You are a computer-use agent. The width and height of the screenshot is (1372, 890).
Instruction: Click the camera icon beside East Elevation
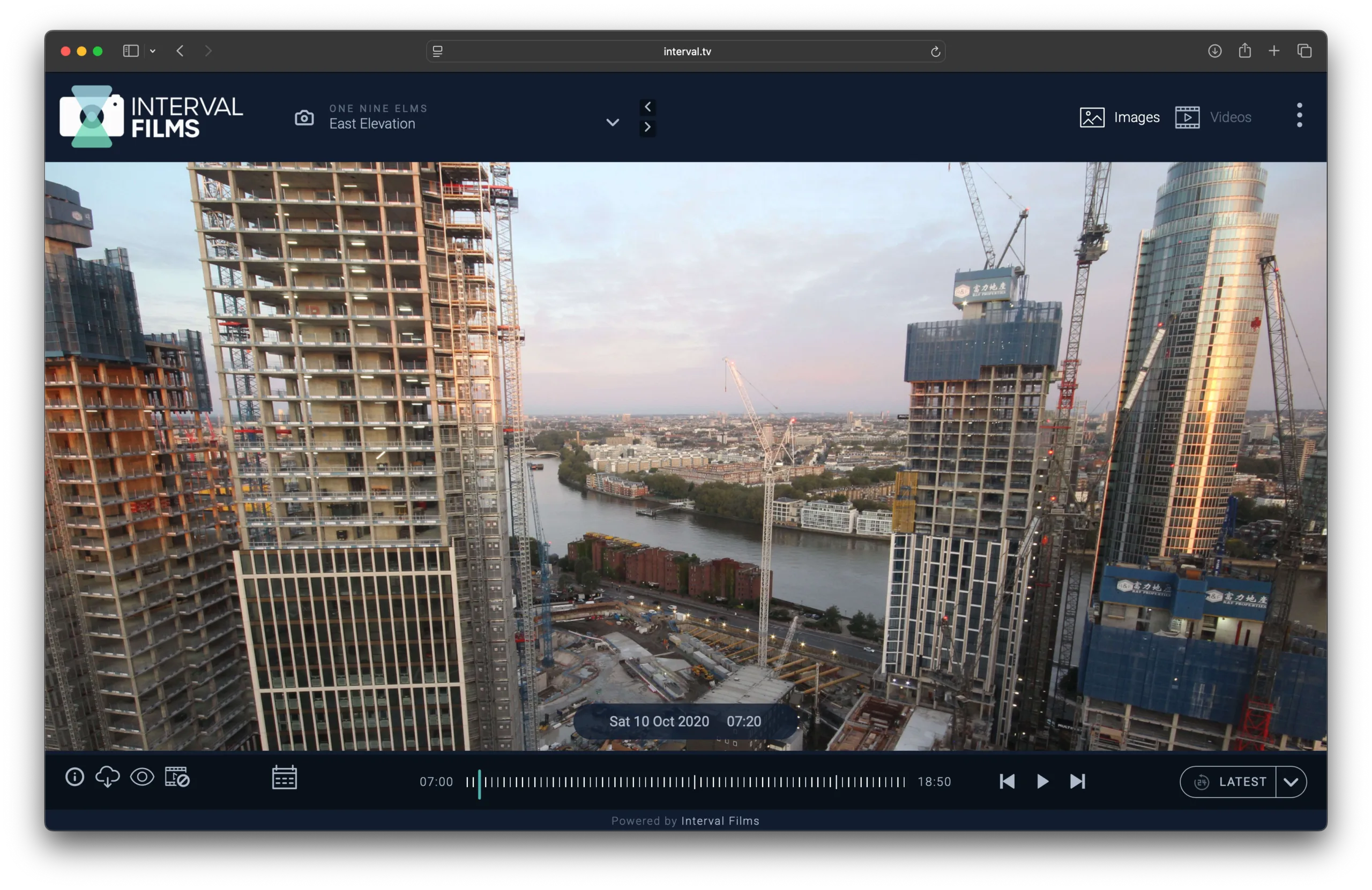tap(304, 117)
